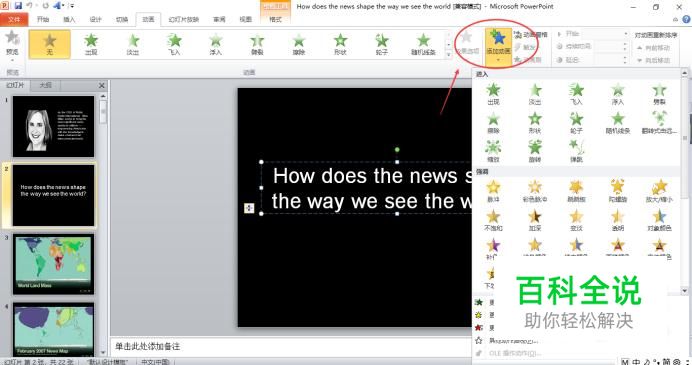Choose 跷跷板 emphasis effect
This screenshot has height=365, width=692.
click(576, 191)
